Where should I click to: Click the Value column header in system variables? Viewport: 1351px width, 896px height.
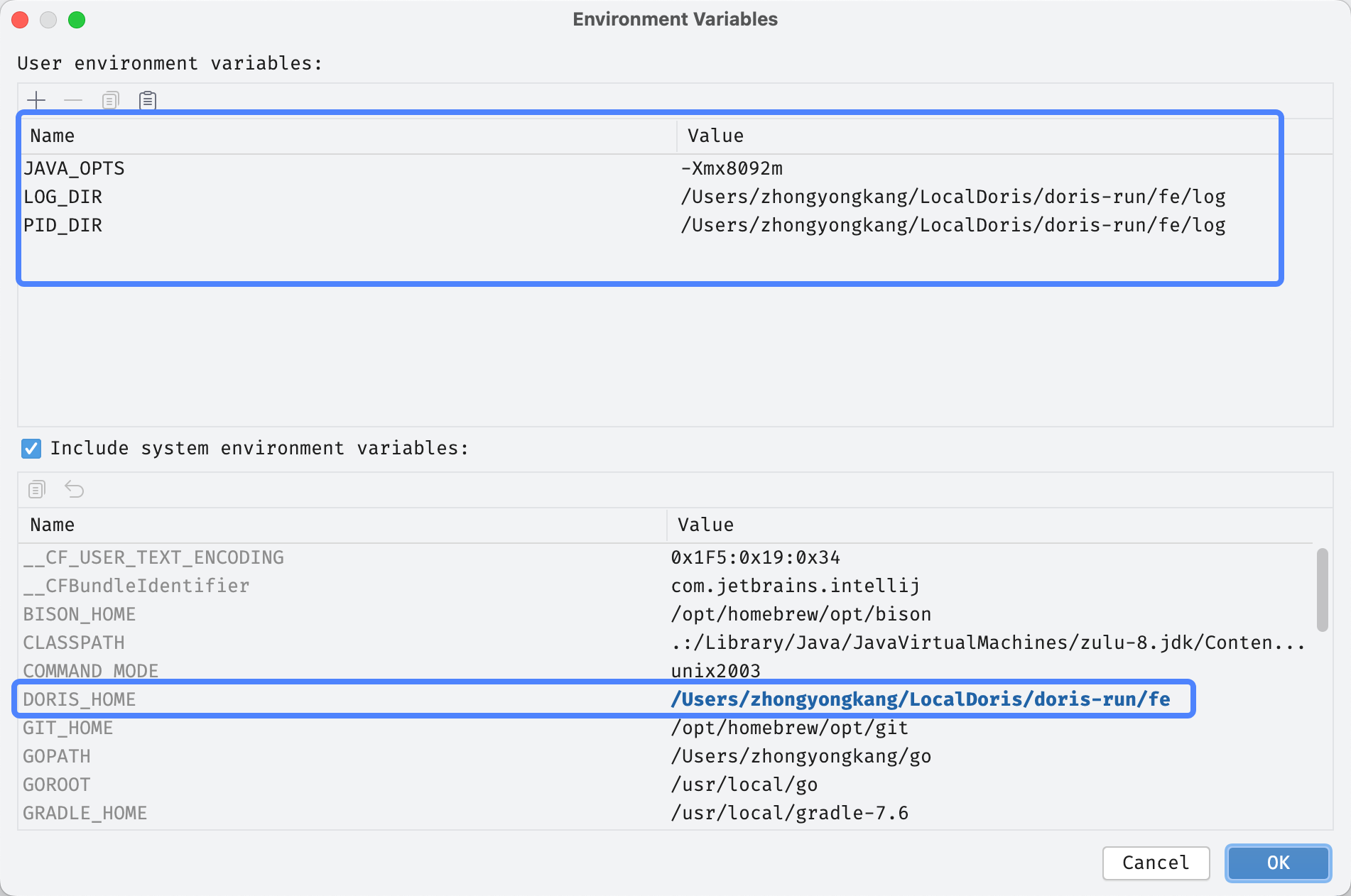(705, 525)
